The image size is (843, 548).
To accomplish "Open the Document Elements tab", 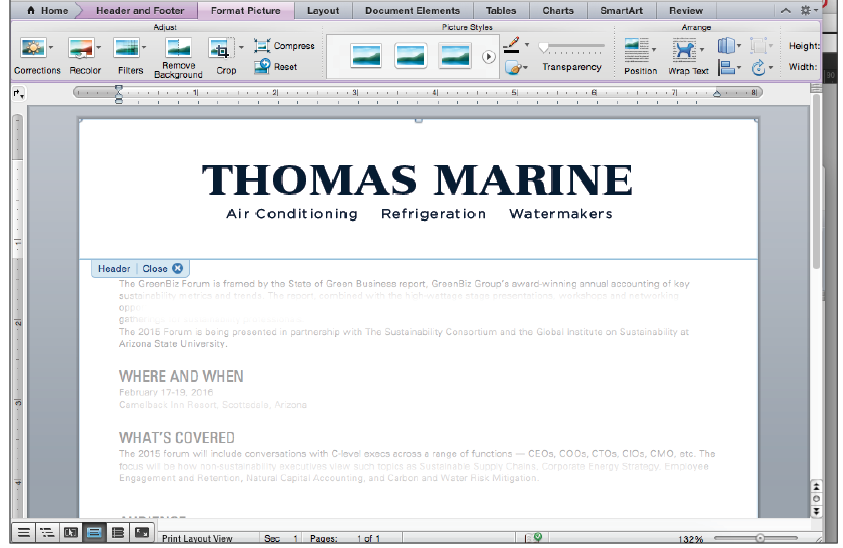I will click(412, 10).
